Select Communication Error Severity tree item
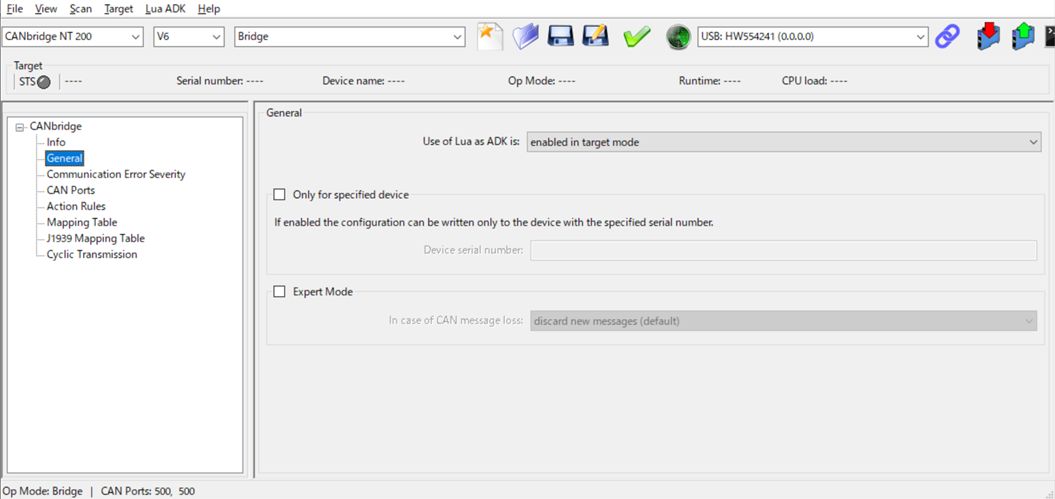The width and height of the screenshot is (1055, 499). coord(116,174)
